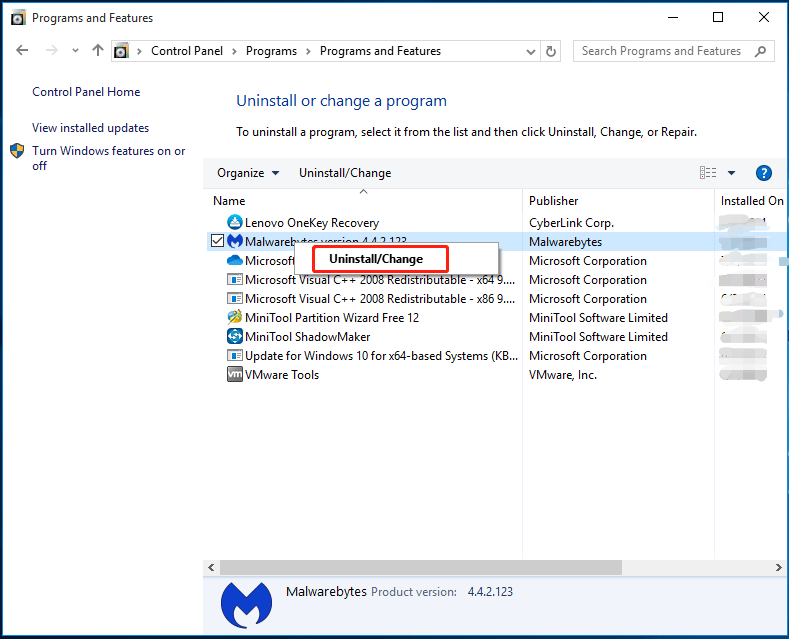This screenshot has width=789, height=639.
Task: Expand the breadcrumb arrow after Programs
Action: [308, 51]
